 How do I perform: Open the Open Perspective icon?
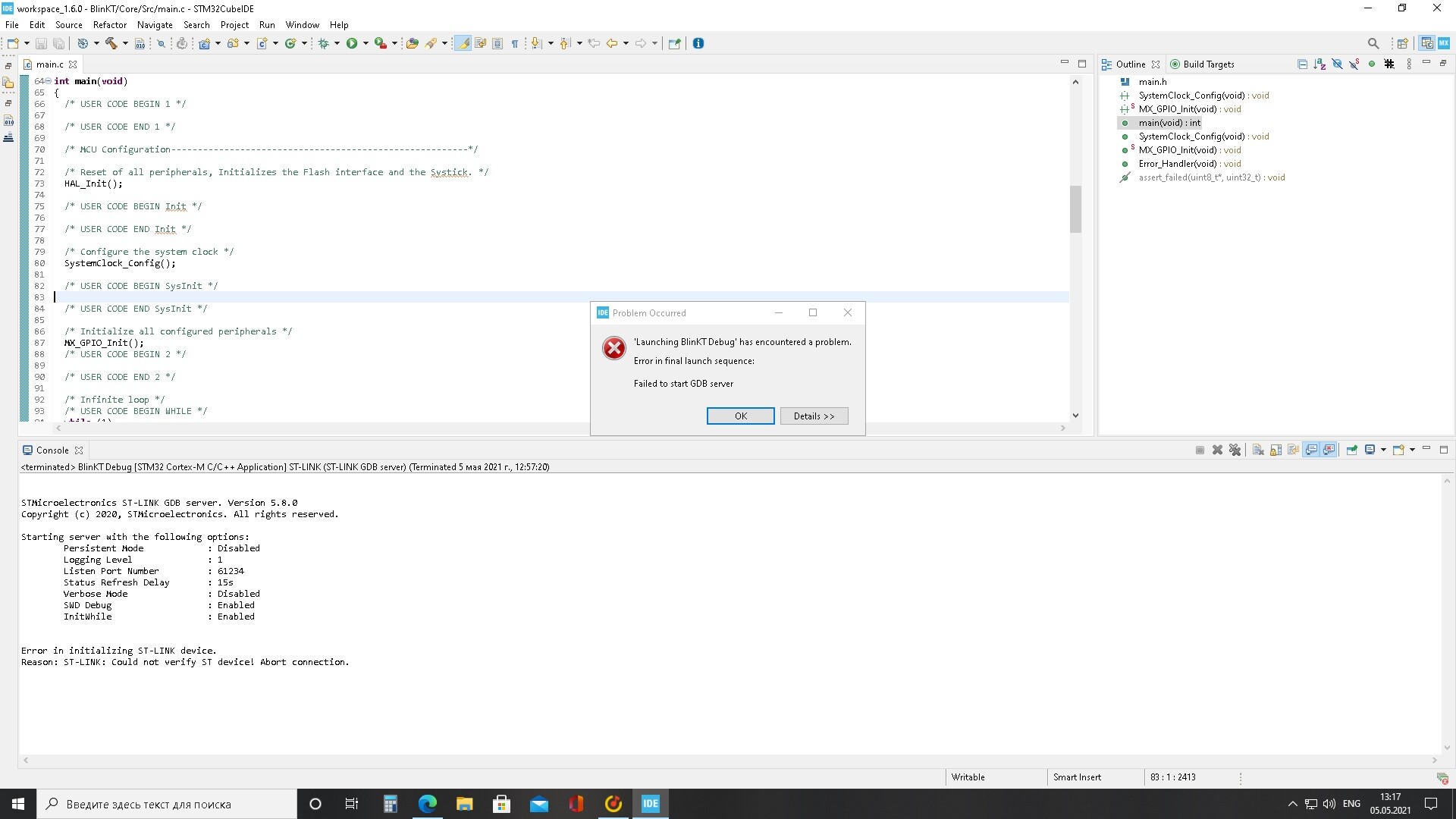click(1403, 43)
